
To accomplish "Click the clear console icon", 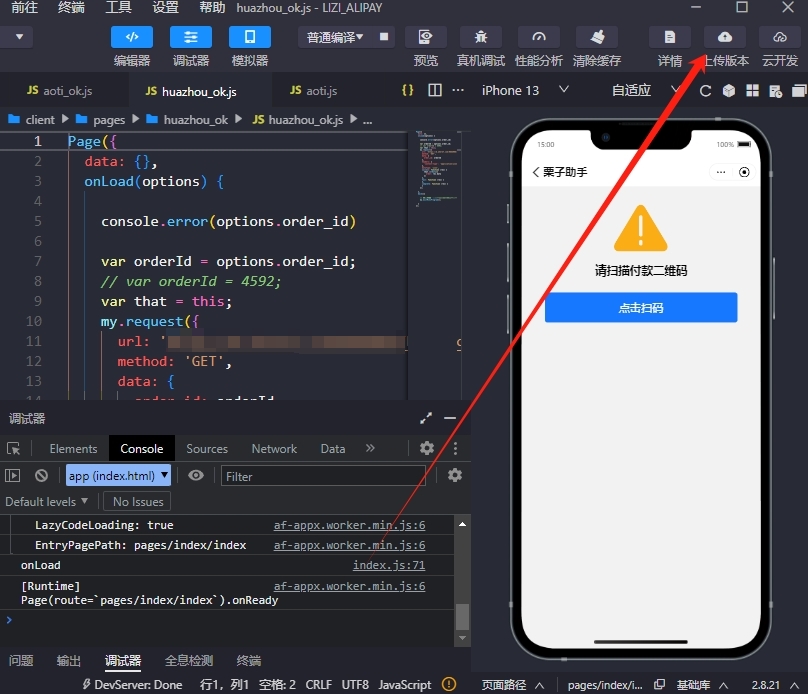I will [x=41, y=476].
